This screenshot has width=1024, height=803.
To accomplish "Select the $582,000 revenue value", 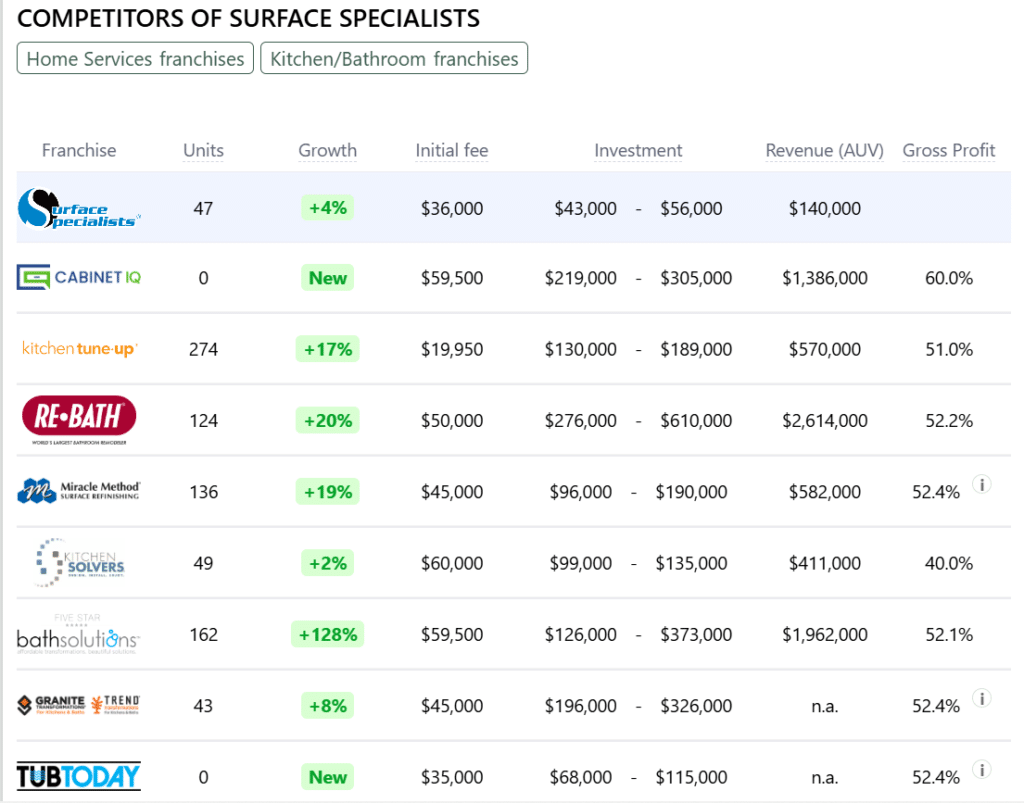I will [x=824, y=492].
